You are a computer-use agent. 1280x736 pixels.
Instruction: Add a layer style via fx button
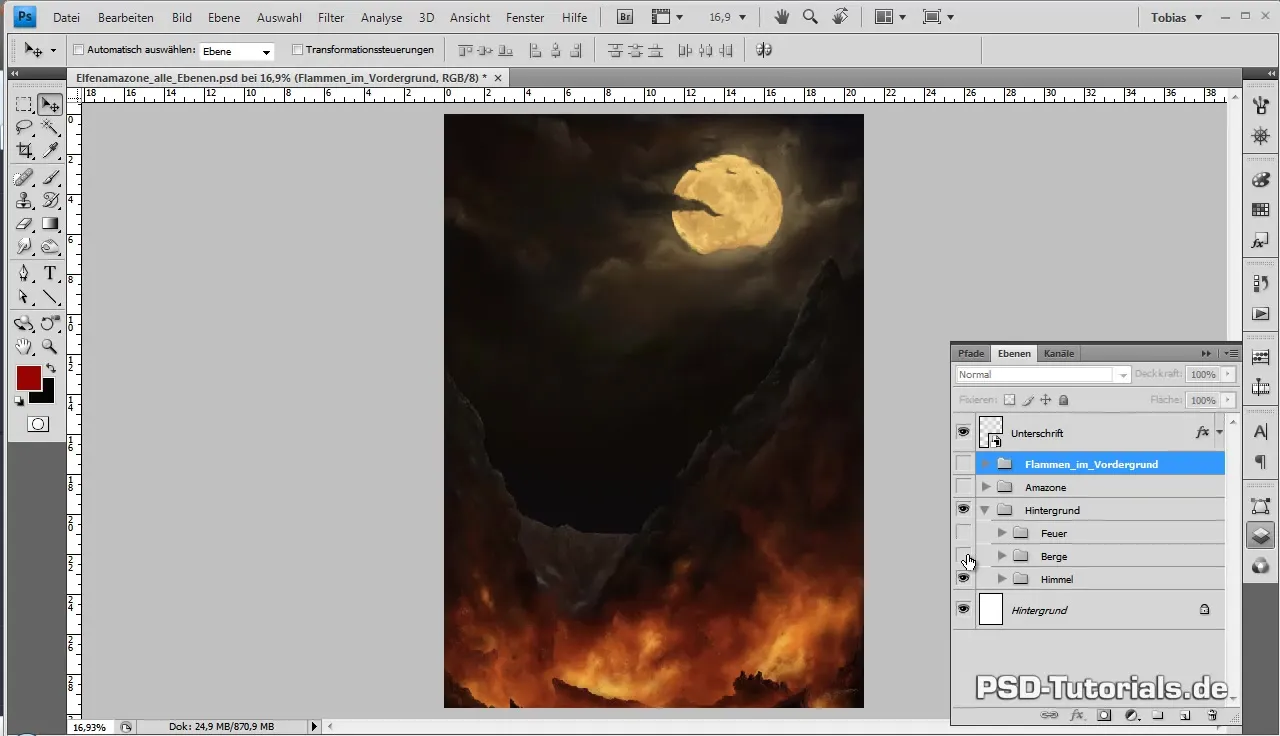[1077, 715]
